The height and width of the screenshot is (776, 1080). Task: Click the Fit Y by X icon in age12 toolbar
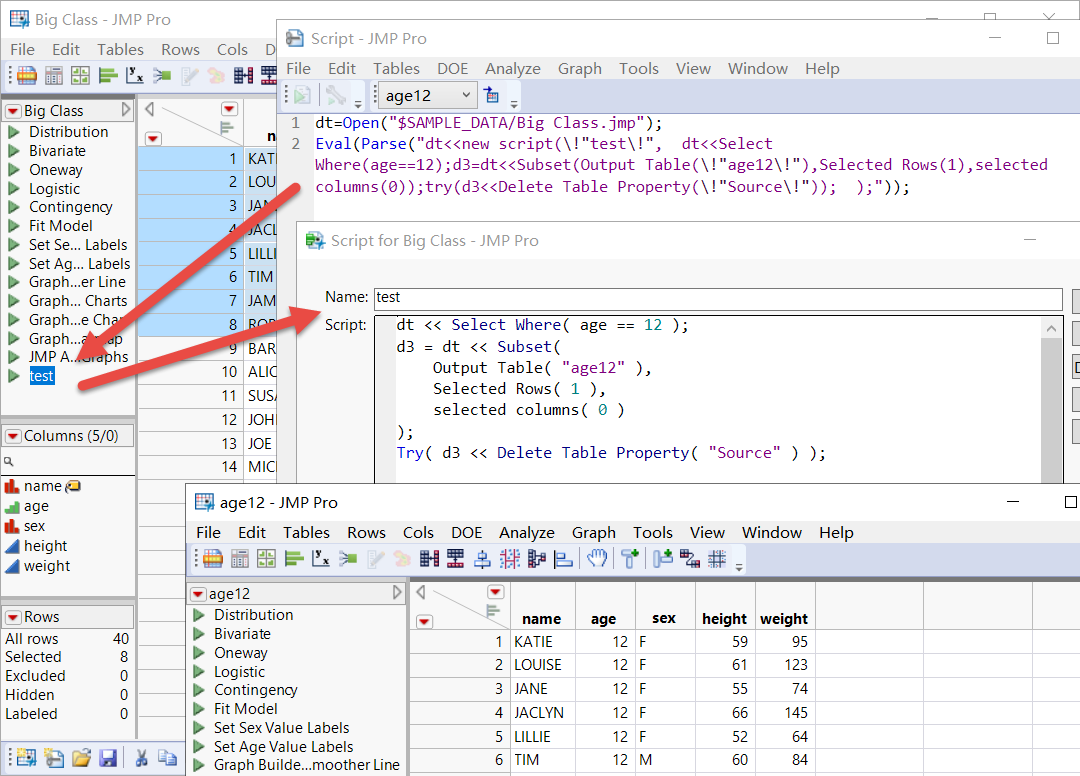tap(321, 559)
